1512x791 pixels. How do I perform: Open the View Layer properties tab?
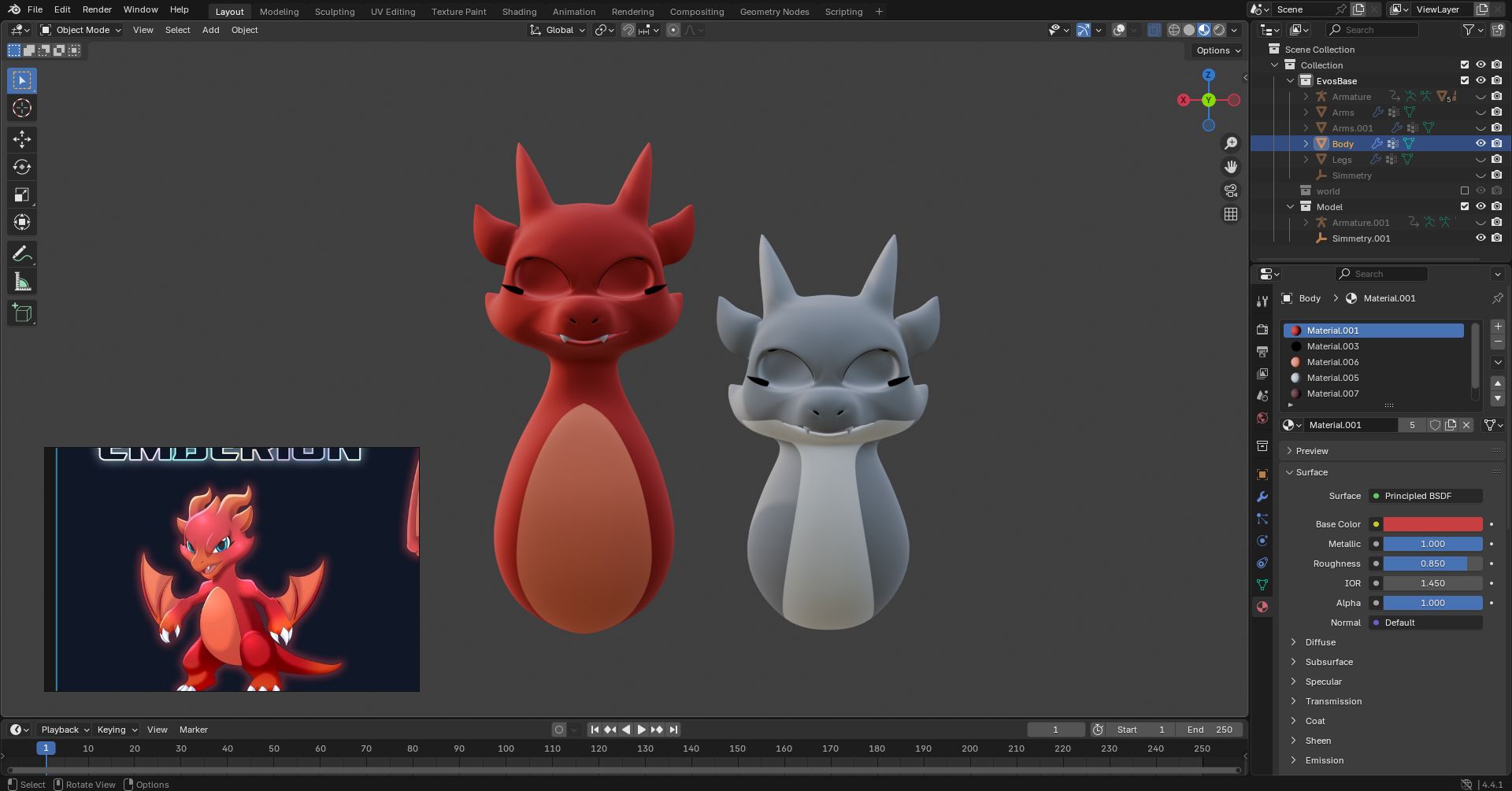1262,373
